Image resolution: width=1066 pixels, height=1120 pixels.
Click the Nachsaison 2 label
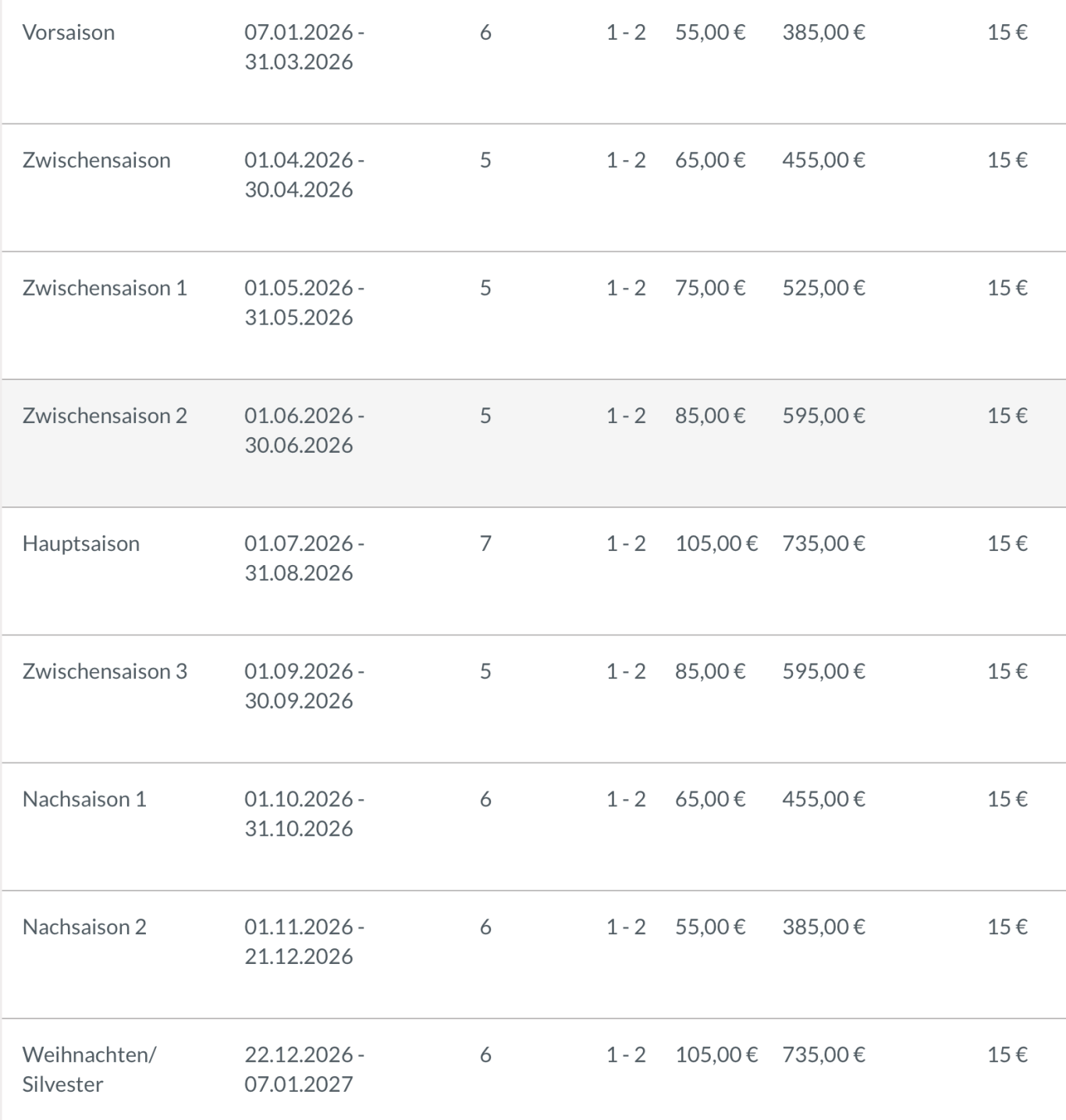[x=84, y=927]
